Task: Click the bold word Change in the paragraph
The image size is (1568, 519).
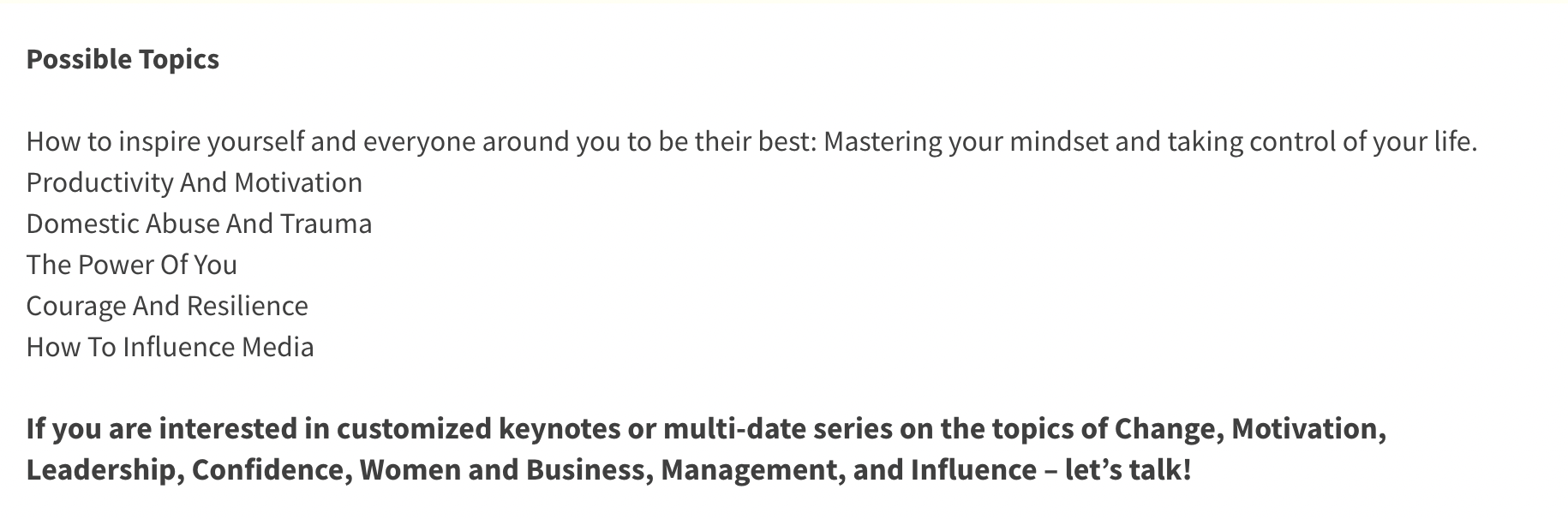Action: coord(1168,428)
